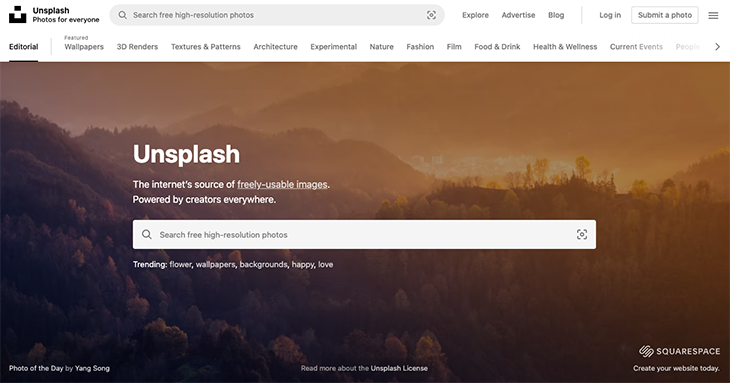Open the Film category
This screenshot has height=383, width=730.
click(454, 47)
